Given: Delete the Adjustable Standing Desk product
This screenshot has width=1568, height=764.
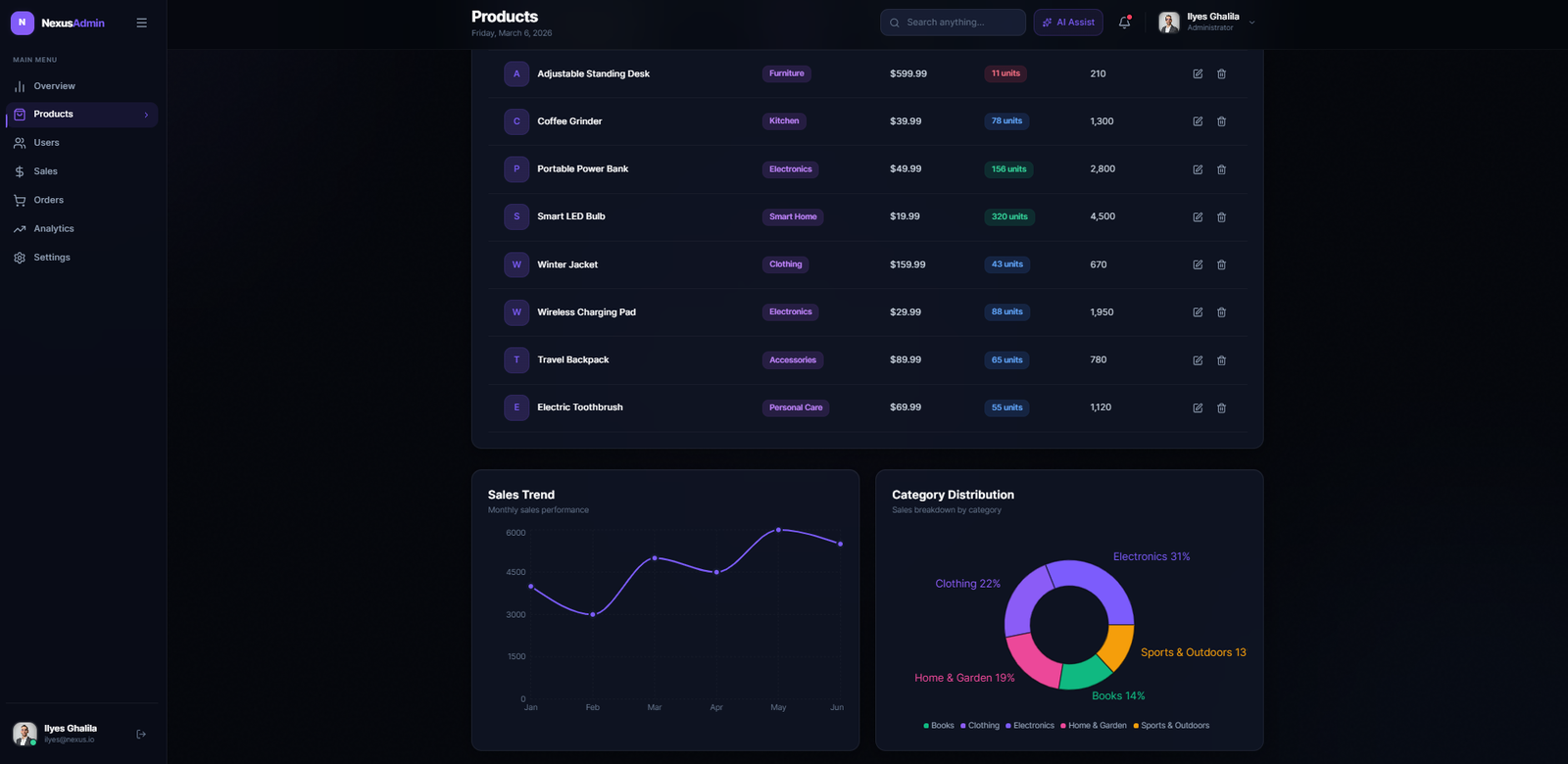Looking at the screenshot, I should [1221, 74].
